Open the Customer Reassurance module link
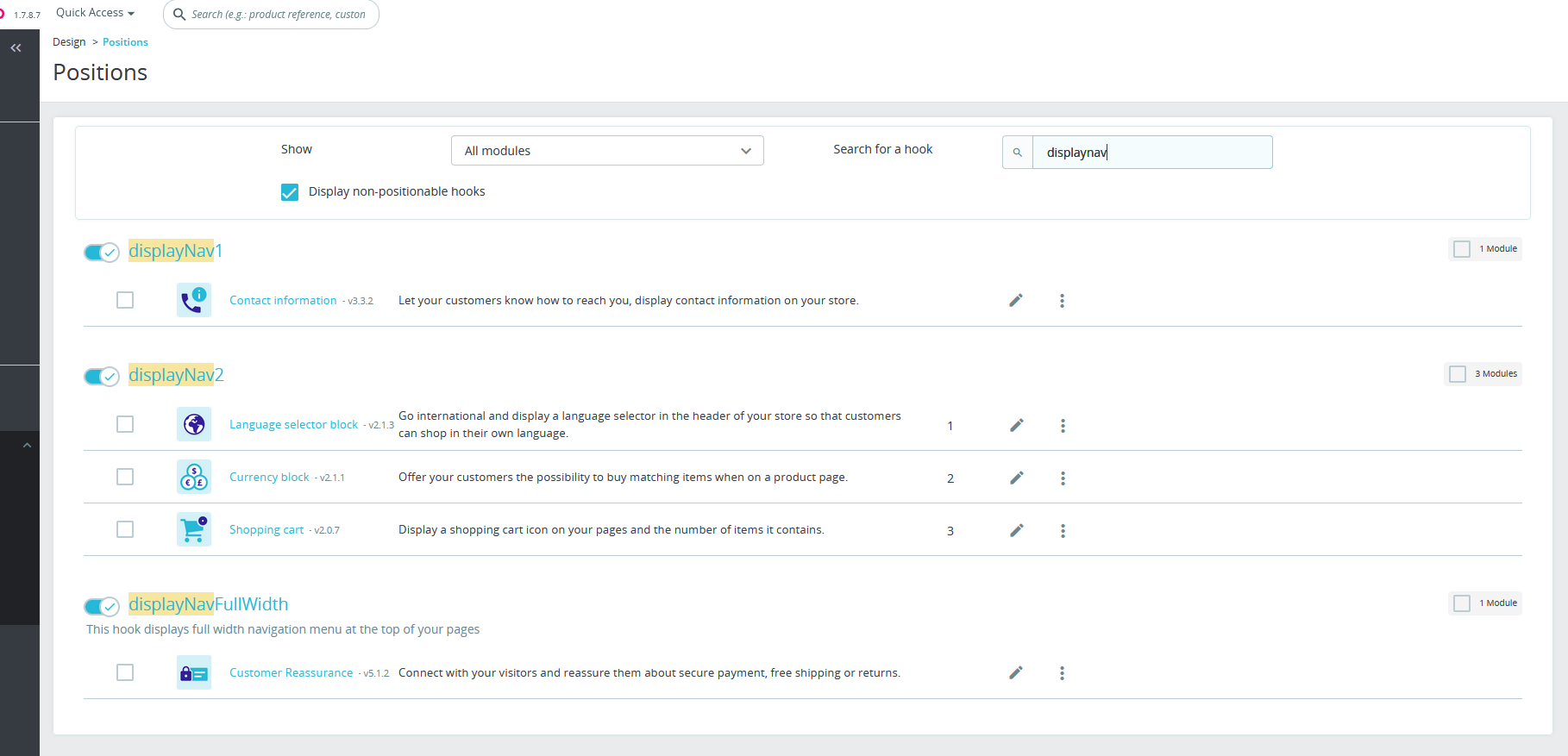This screenshot has width=1568, height=756. pos(291,673)
